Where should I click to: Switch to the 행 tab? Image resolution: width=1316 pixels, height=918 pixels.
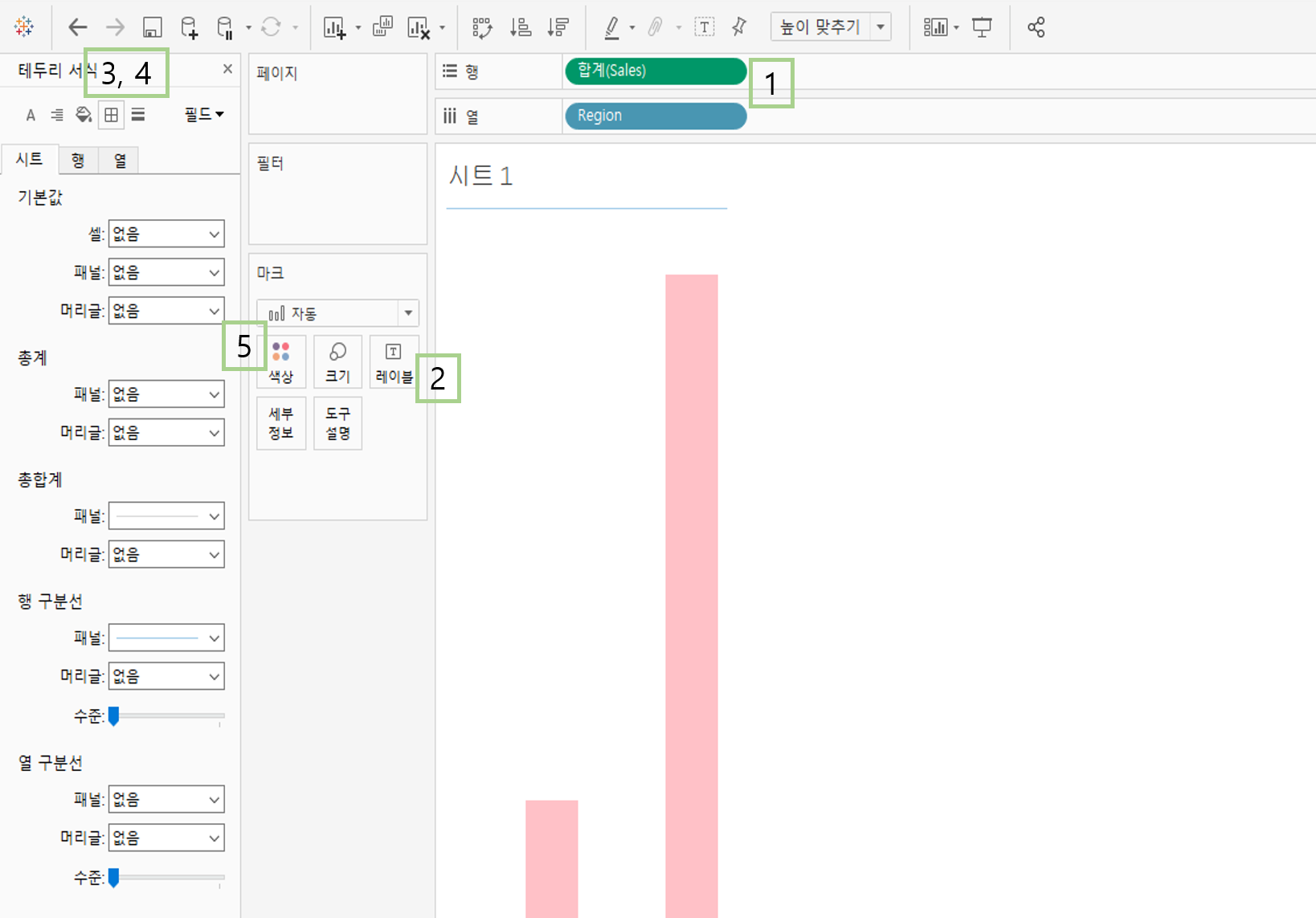pyautogui.click(x=78, y=161)
